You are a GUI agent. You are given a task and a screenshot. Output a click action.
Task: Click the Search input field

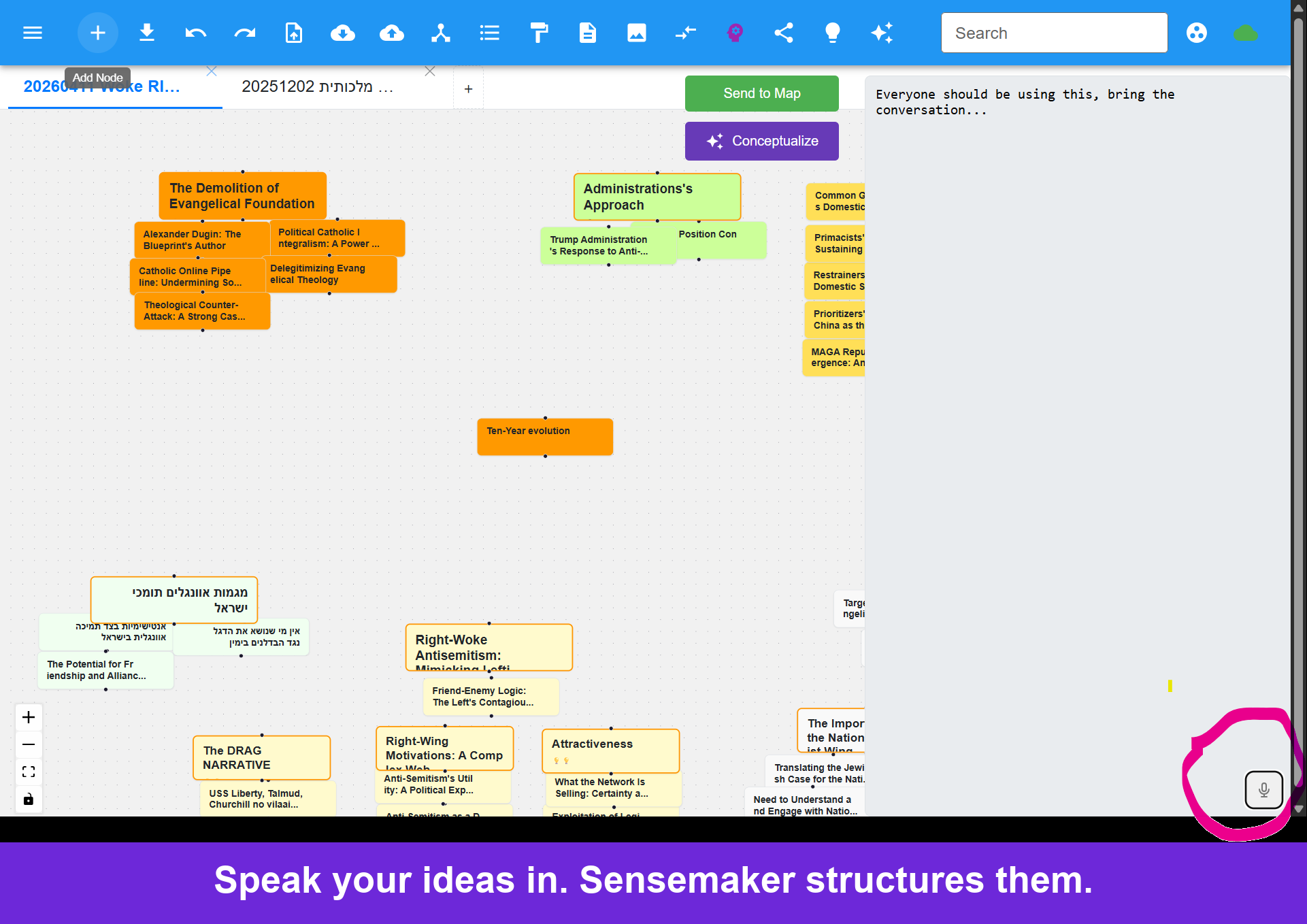tap(1055, 33)
